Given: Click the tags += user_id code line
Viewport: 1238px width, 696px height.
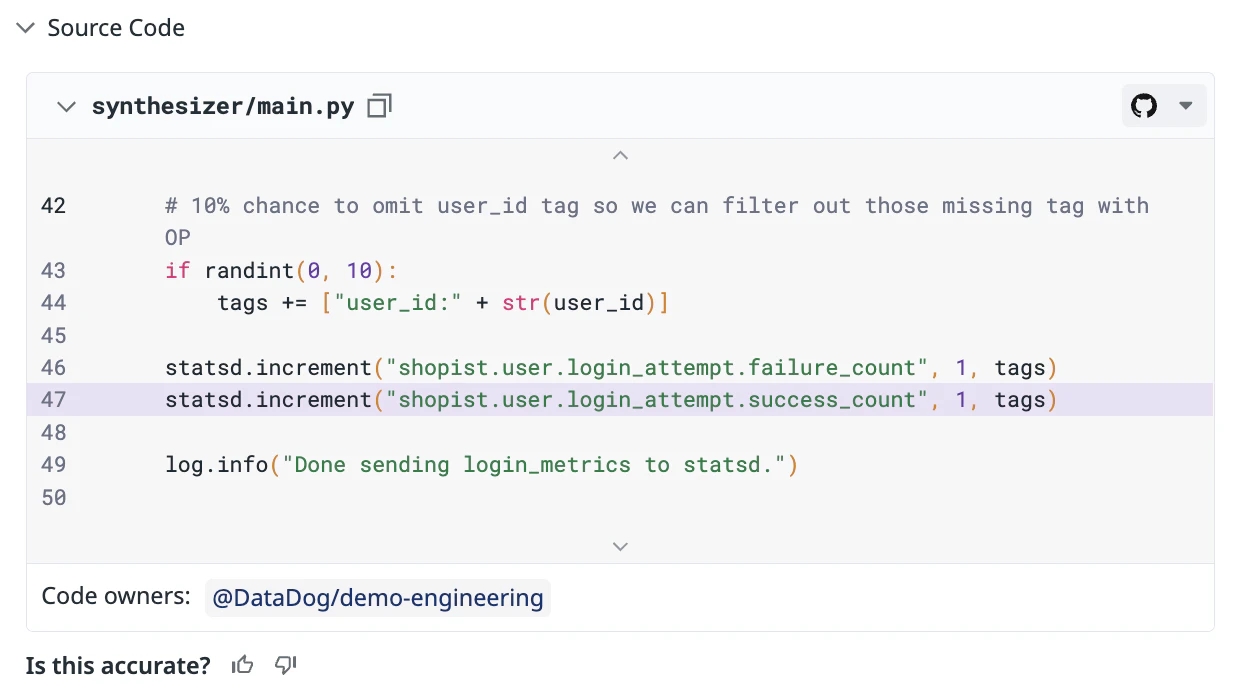Looking at the screenshot, I should 442,303.
